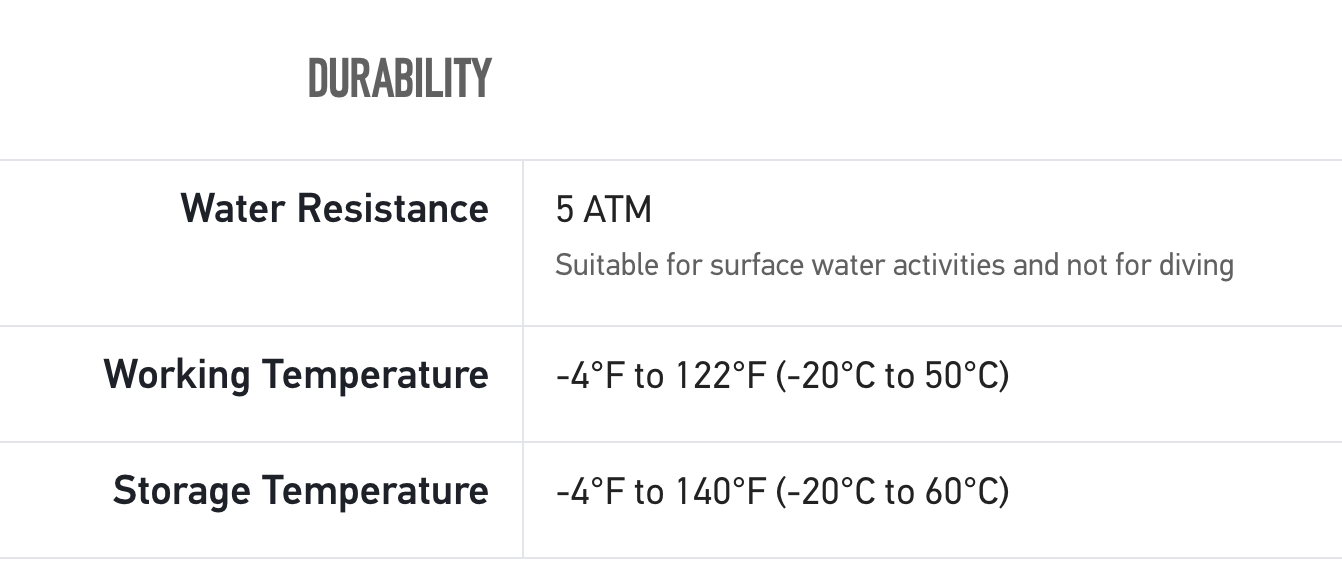This screenshot has width=1342, height=568.
Task: Click the (-20°C to 60°C) Celsius range
Action: click(892, 492)
